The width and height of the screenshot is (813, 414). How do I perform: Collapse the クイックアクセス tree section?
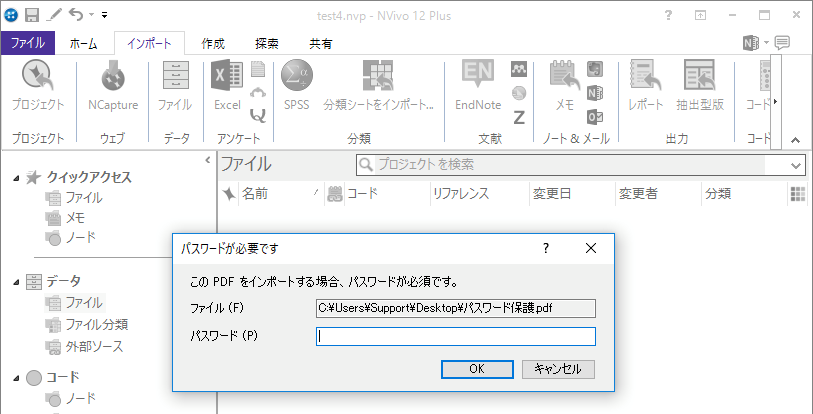[x=16, y=178]
